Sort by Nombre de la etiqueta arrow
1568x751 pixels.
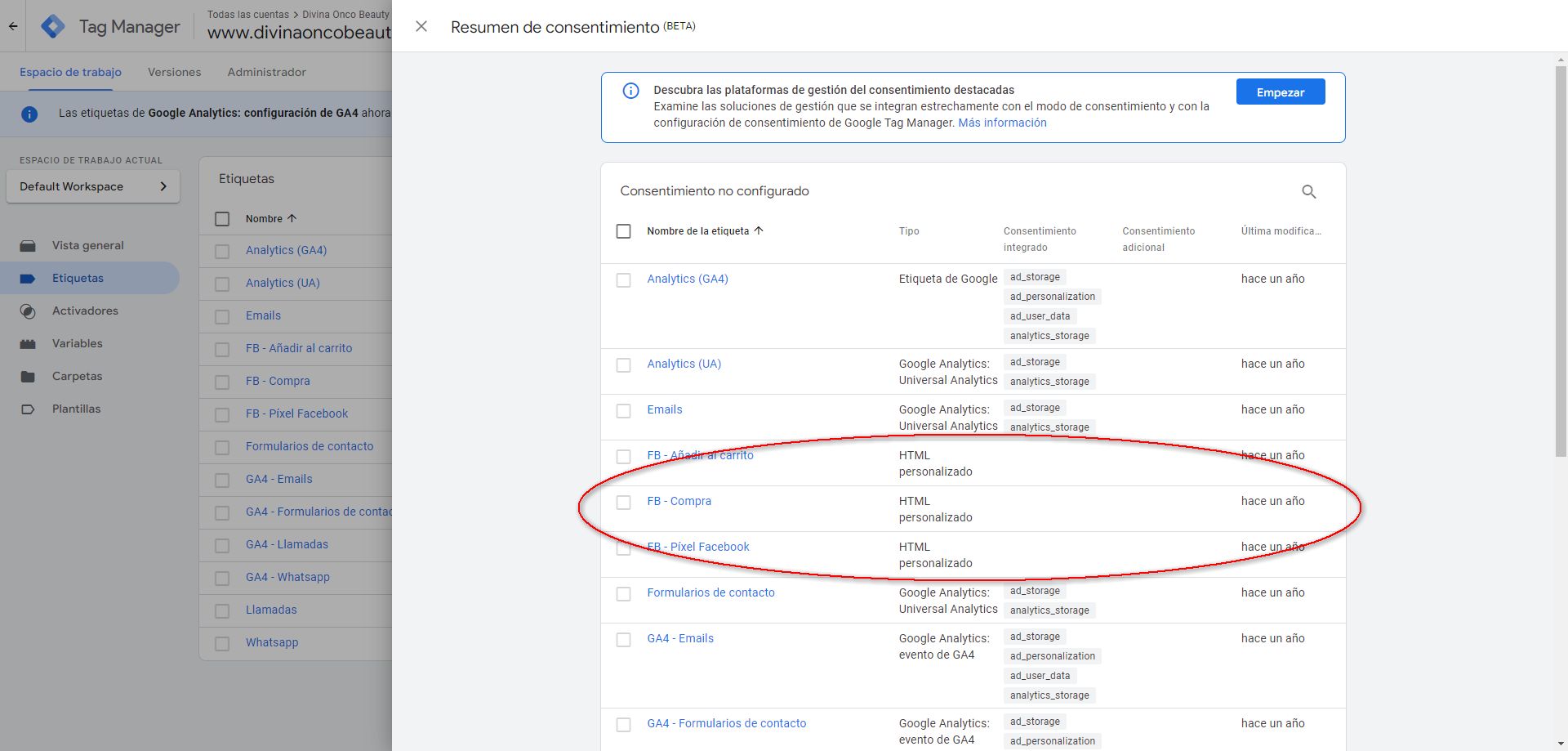[759, 230]
